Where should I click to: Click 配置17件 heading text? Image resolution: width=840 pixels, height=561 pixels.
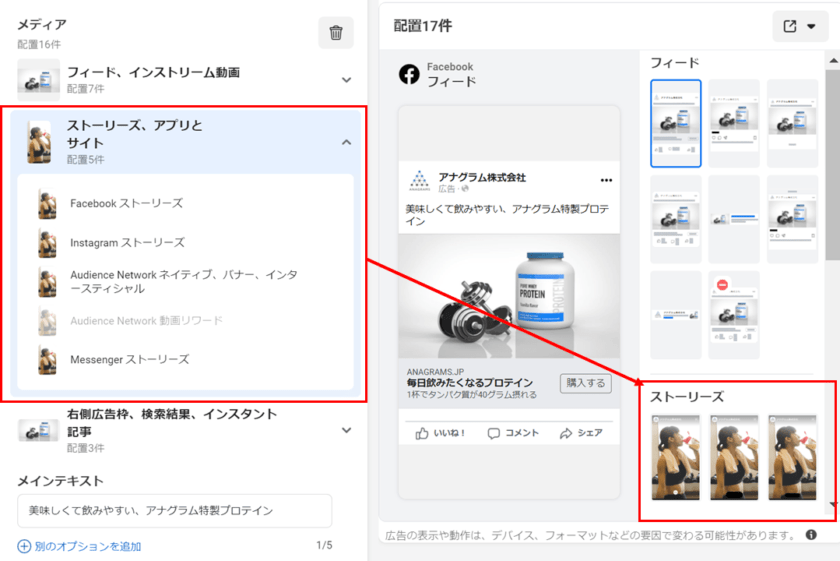click(423, 26)
